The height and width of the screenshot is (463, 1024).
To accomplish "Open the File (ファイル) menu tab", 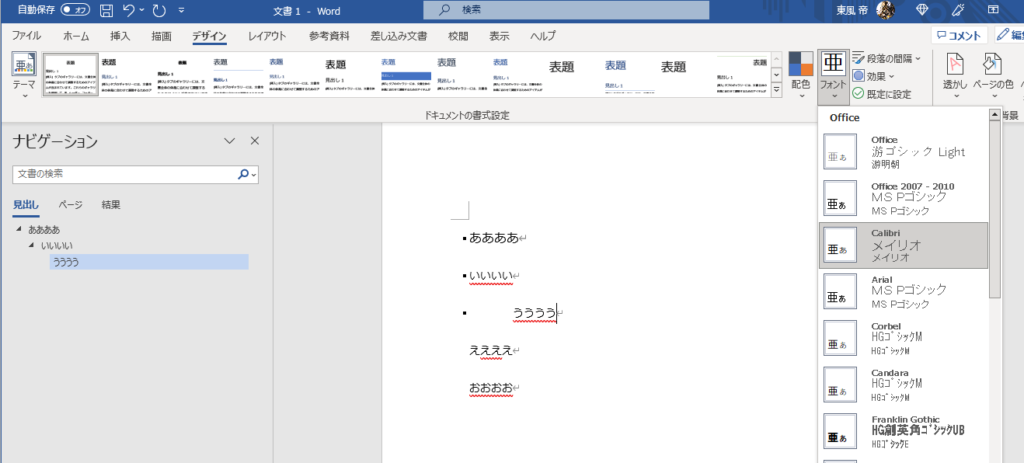I will 26,36.
